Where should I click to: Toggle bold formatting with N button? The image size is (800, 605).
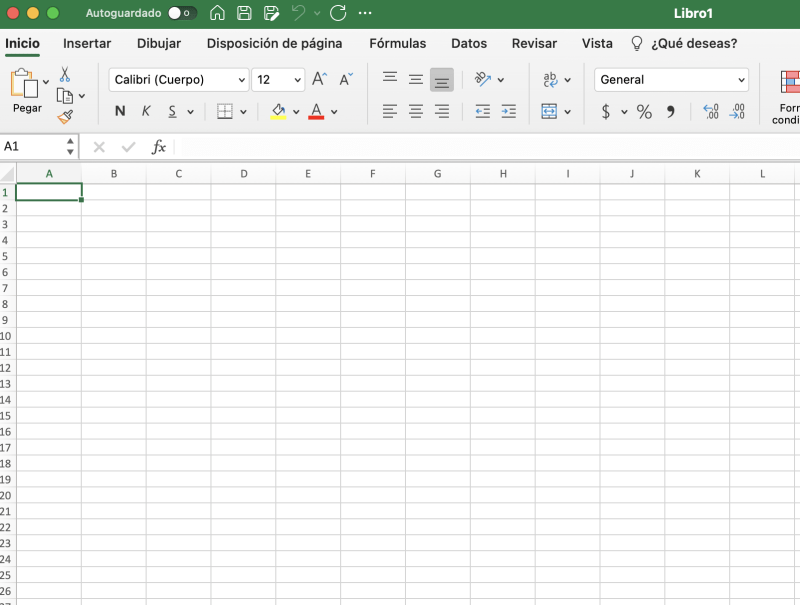tap(120, 111)
